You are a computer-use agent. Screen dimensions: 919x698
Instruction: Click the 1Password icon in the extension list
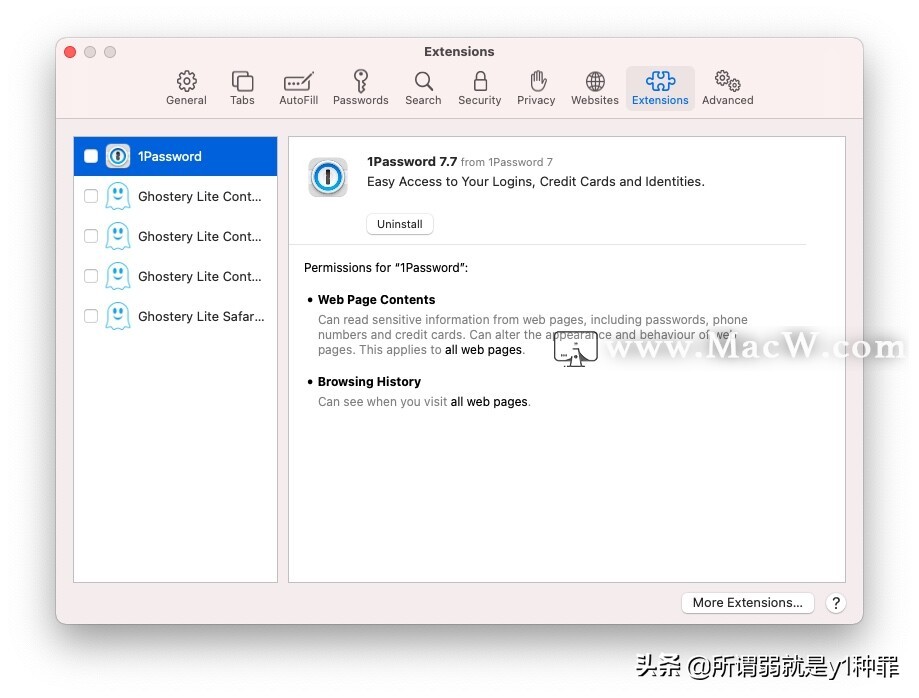[118, 156]
